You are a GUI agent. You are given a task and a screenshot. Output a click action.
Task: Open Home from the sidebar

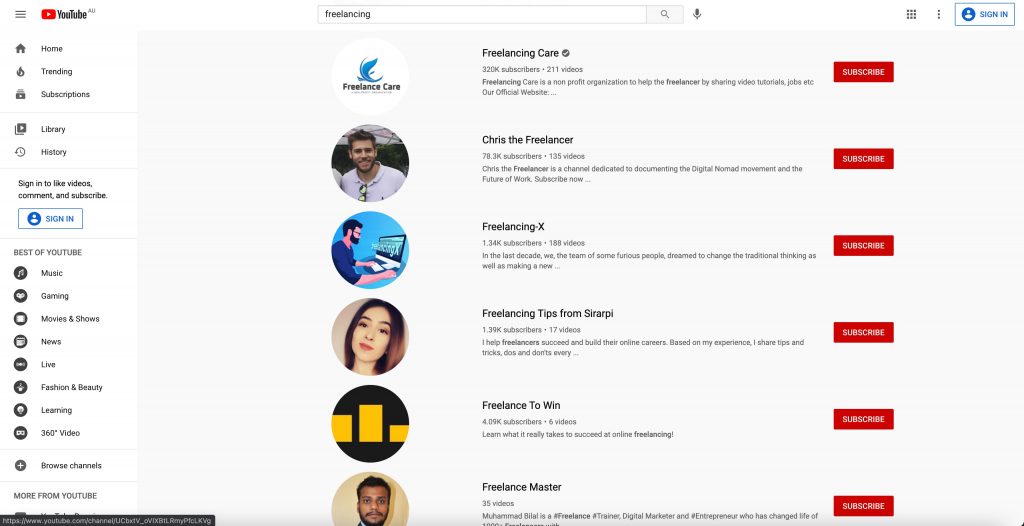69,48
